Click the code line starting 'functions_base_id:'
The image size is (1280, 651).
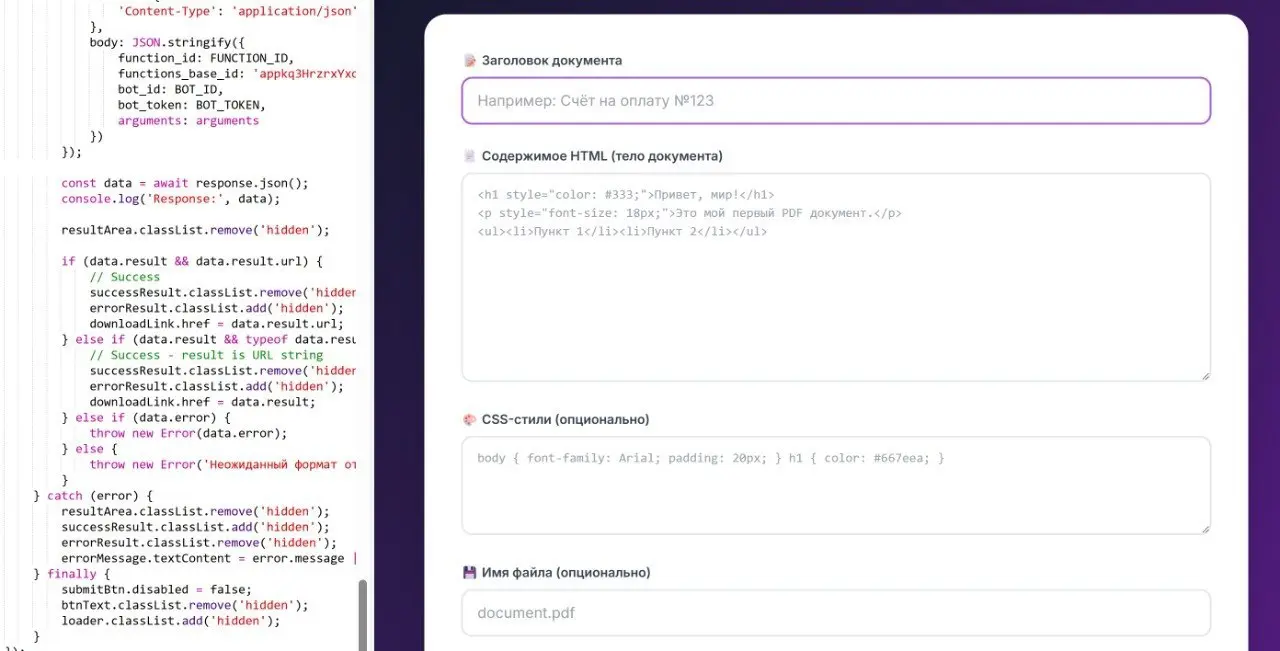237,74
